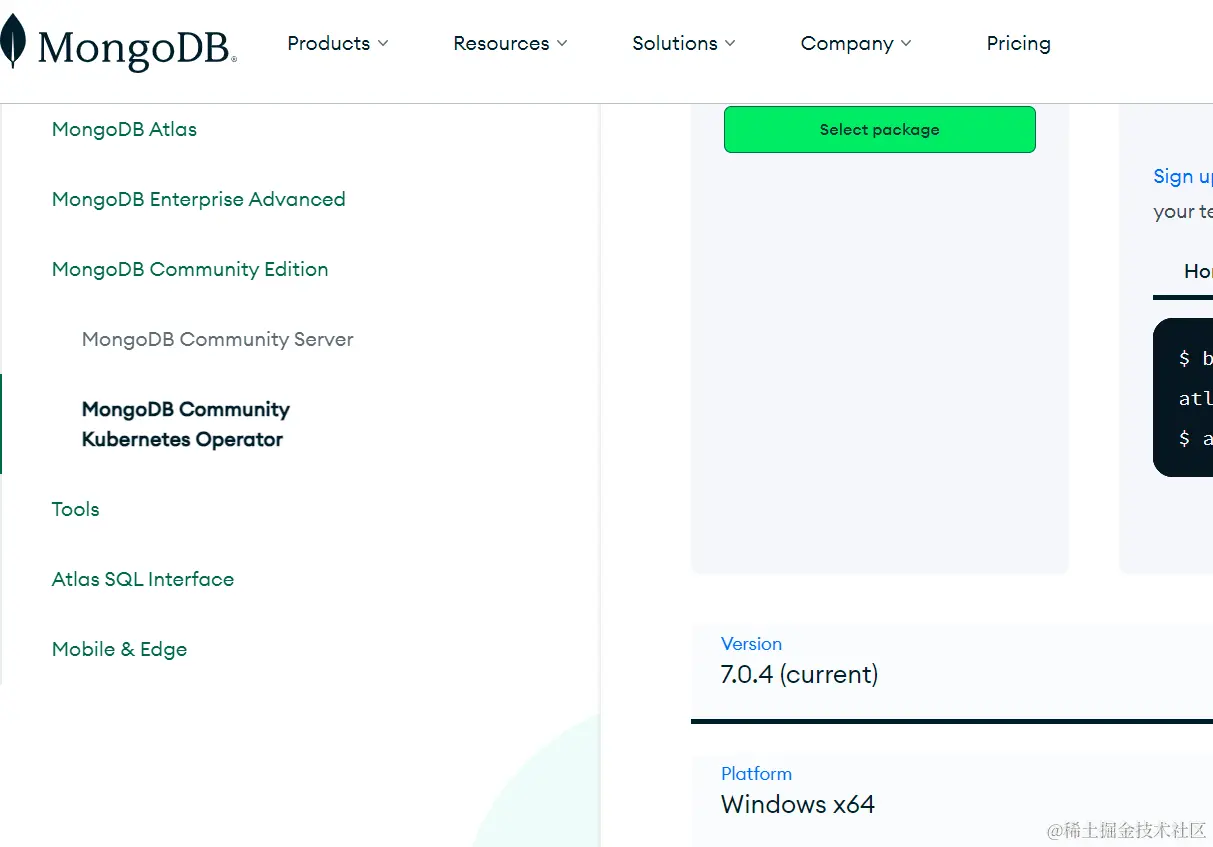
Task: Expand the Solutions menu chevron
Action: click(x=730, y=43)
